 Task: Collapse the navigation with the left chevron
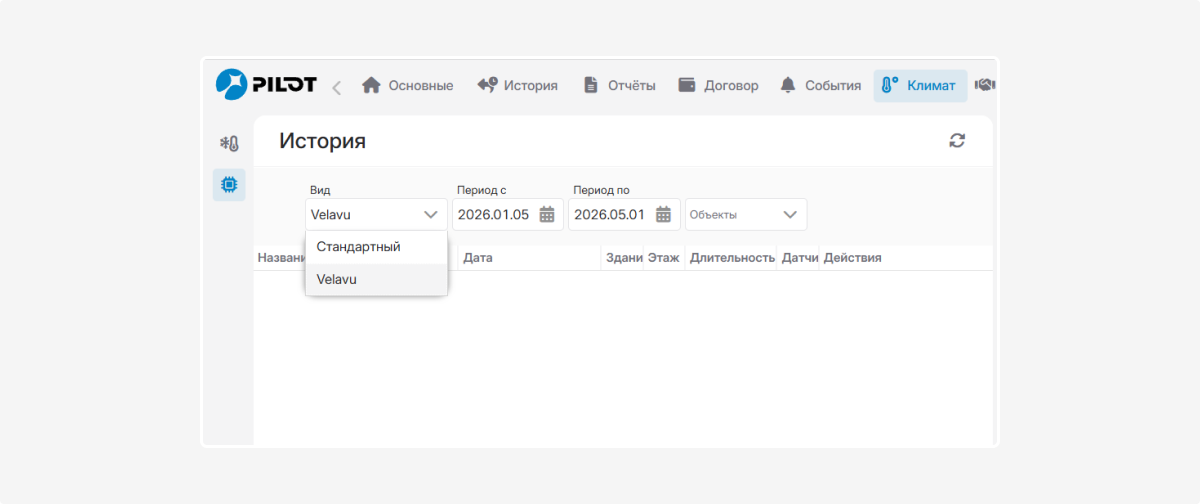pyautogui.click(x=336, y=87)
